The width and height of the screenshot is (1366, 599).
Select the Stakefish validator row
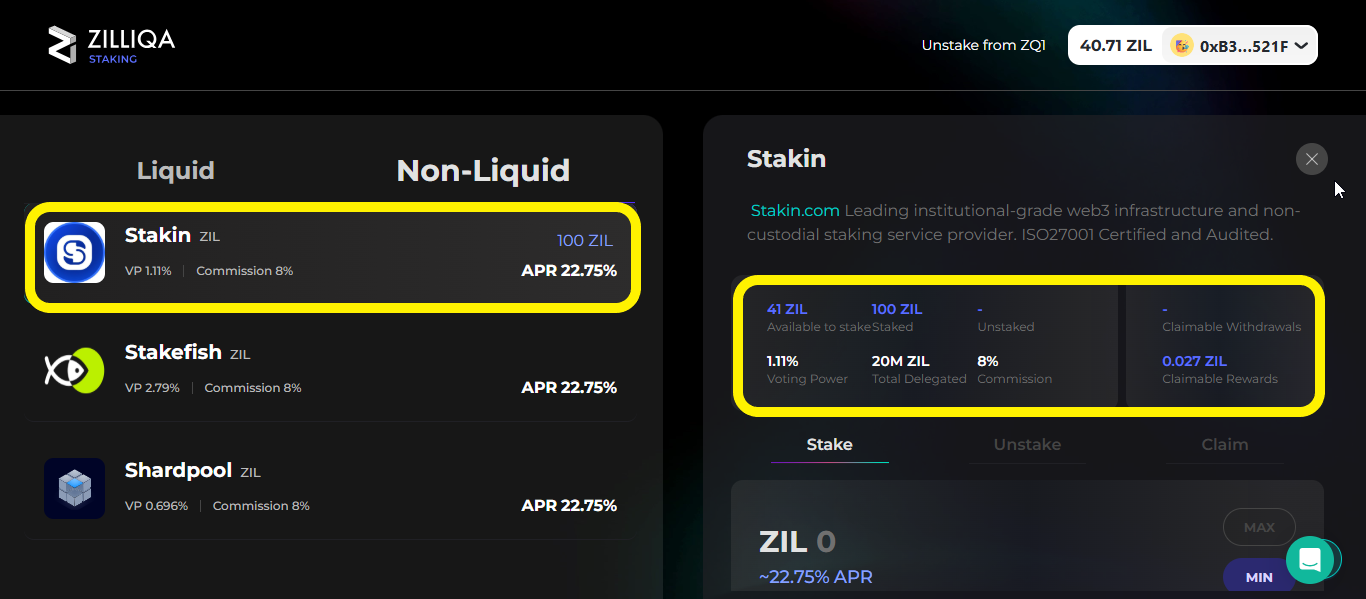(x=330, y=370)
